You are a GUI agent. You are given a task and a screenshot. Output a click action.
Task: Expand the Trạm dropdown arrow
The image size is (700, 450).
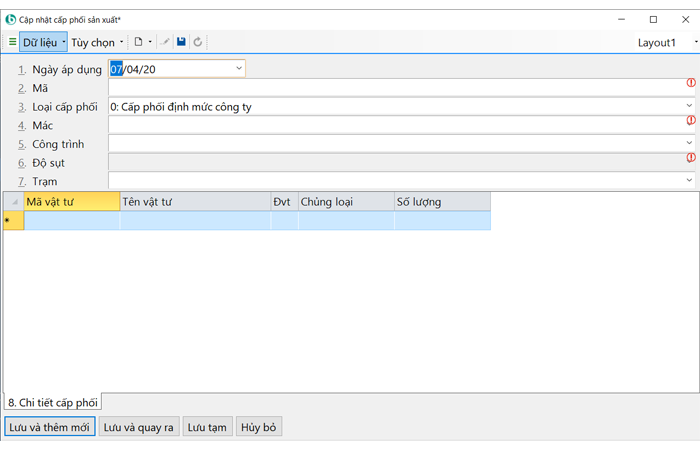689,181
